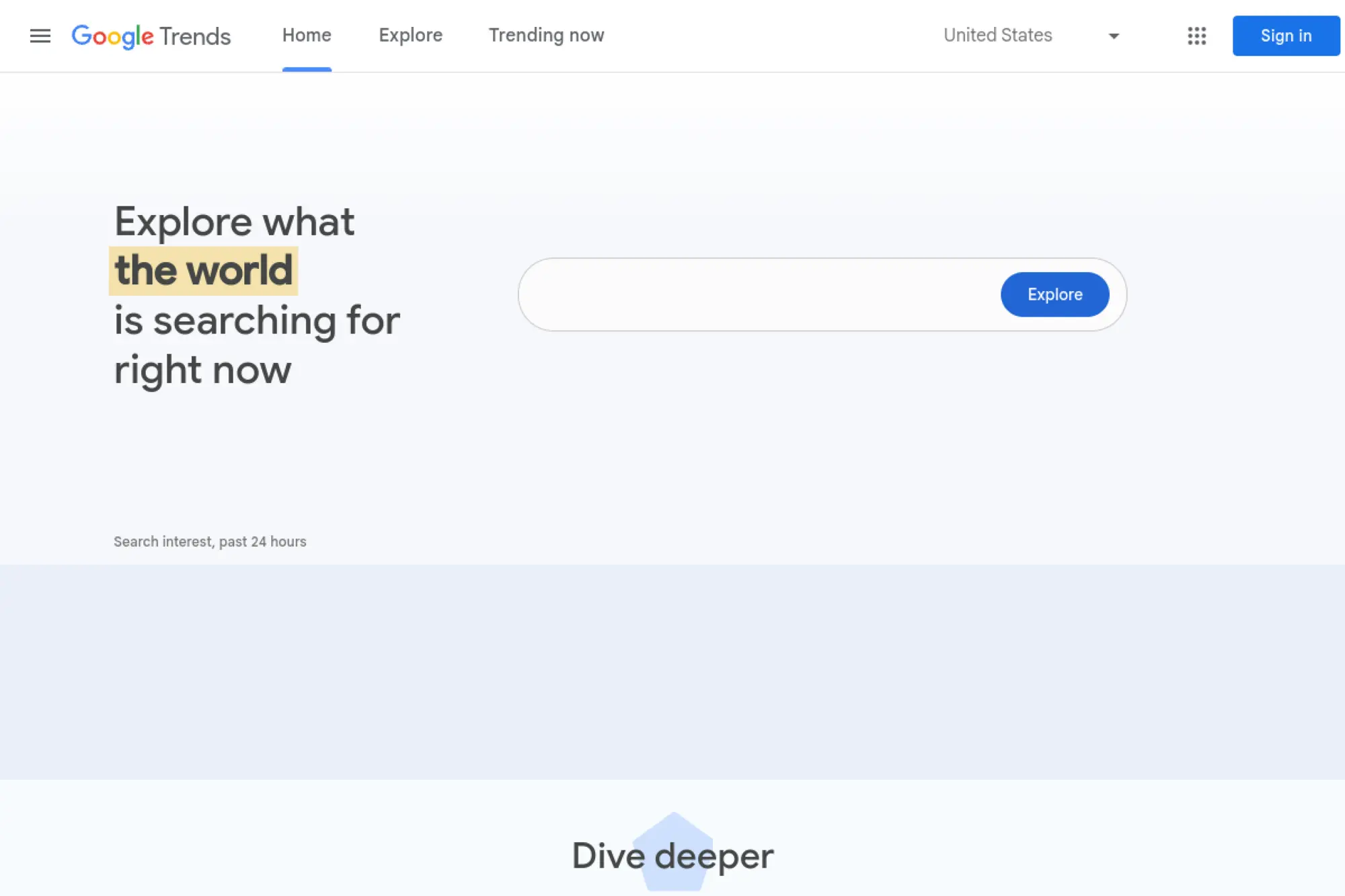Click the "right now" headline line

pyautogui.click(x=202, y=370)
